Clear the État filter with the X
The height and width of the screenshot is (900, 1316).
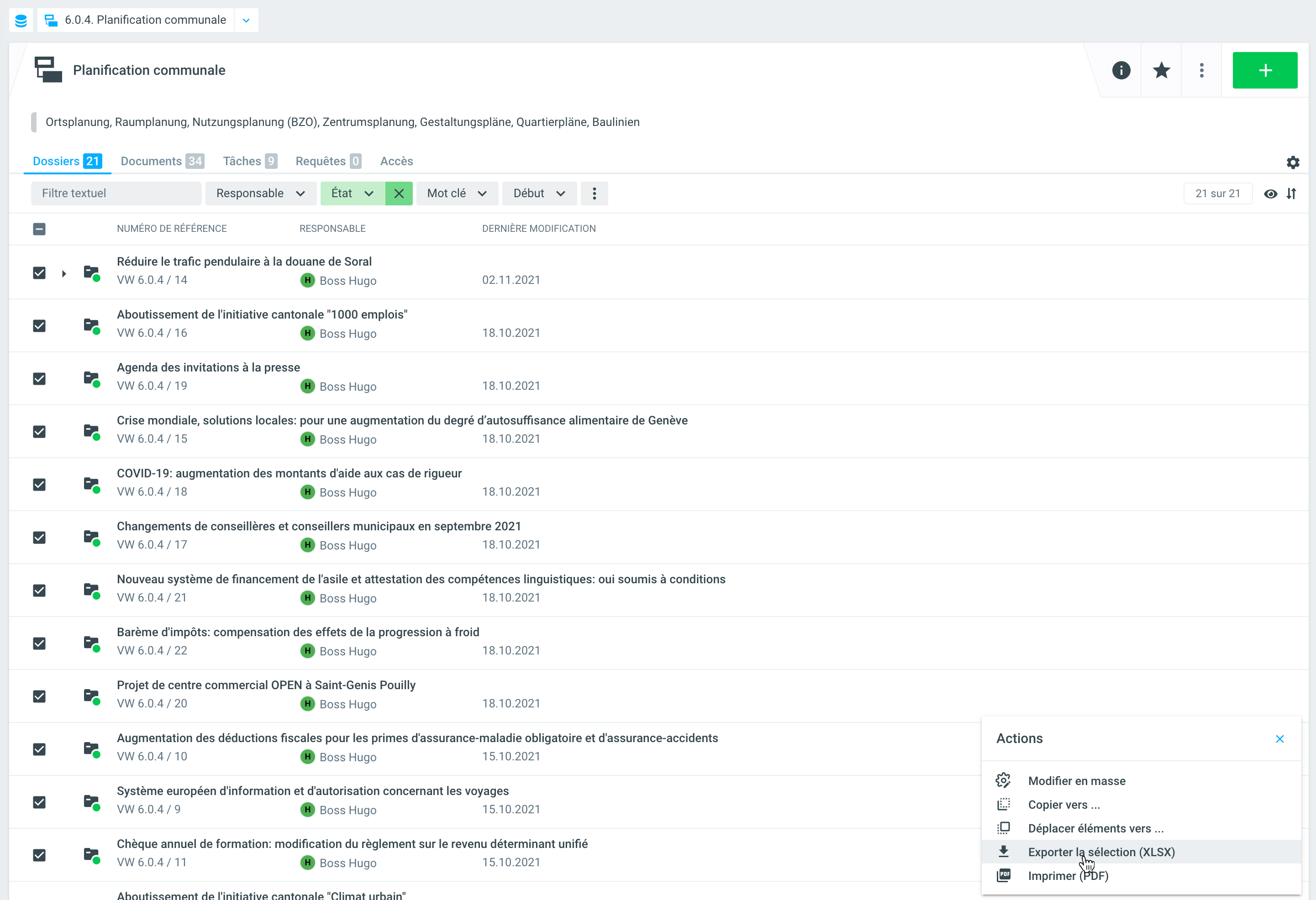click(x=399, y=194)
